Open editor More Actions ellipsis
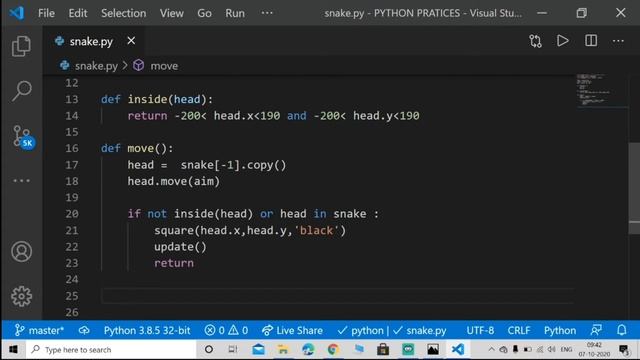 [x=618, y=41]
